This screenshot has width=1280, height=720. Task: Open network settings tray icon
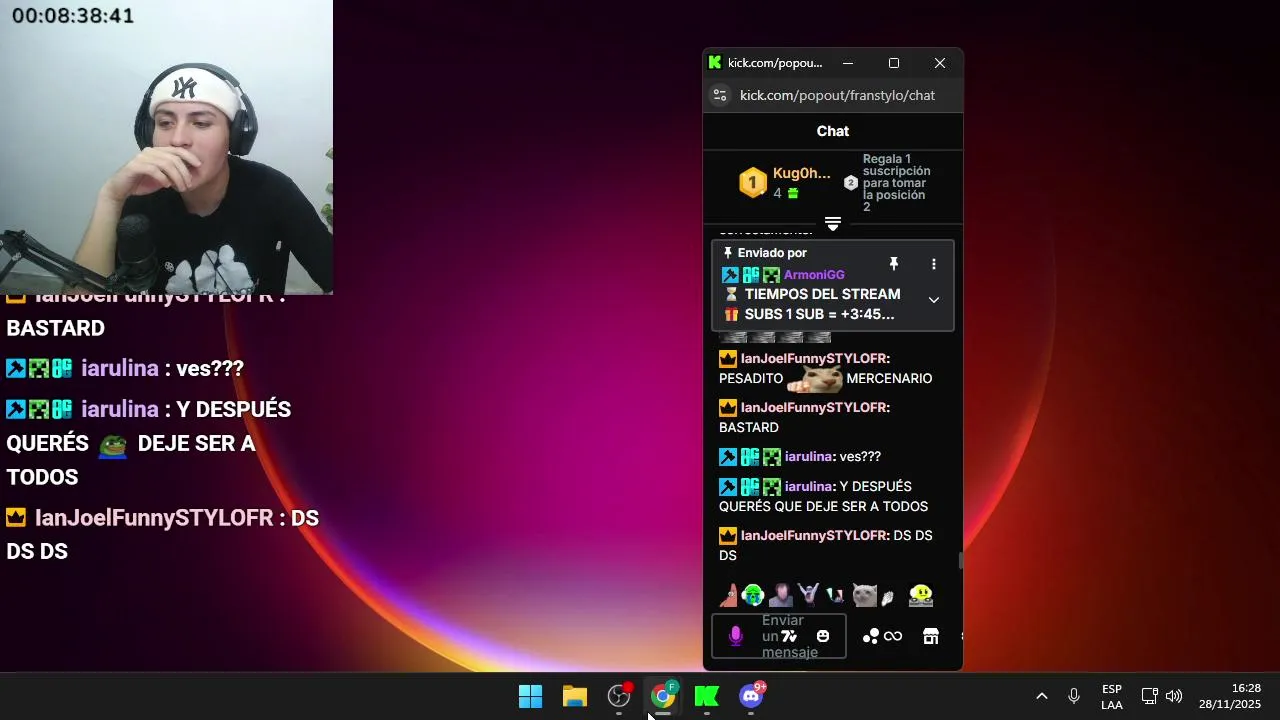(x=1150, y=696)
